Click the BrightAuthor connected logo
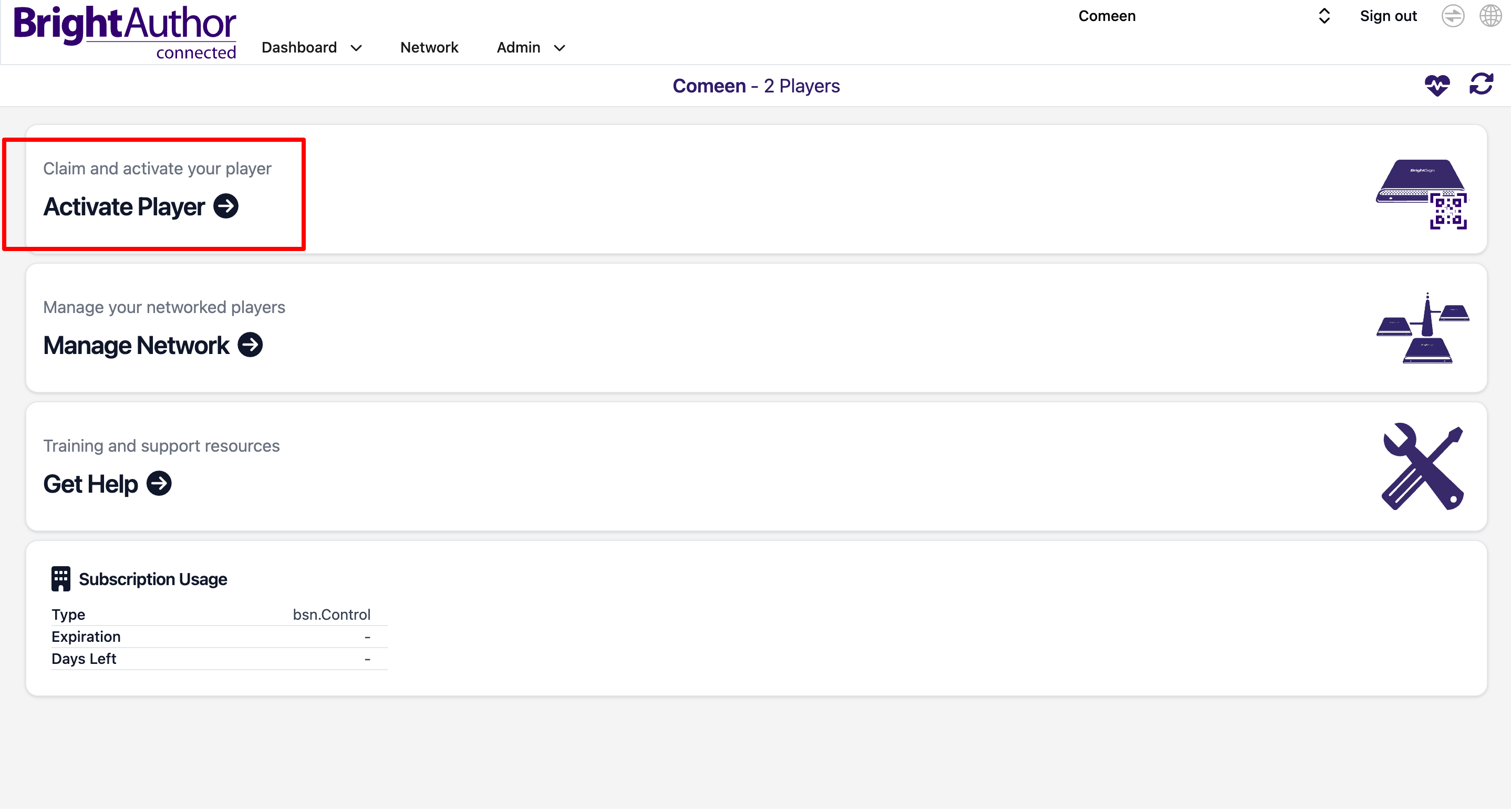Screen dimensions: 1511x812 [125, 32]
